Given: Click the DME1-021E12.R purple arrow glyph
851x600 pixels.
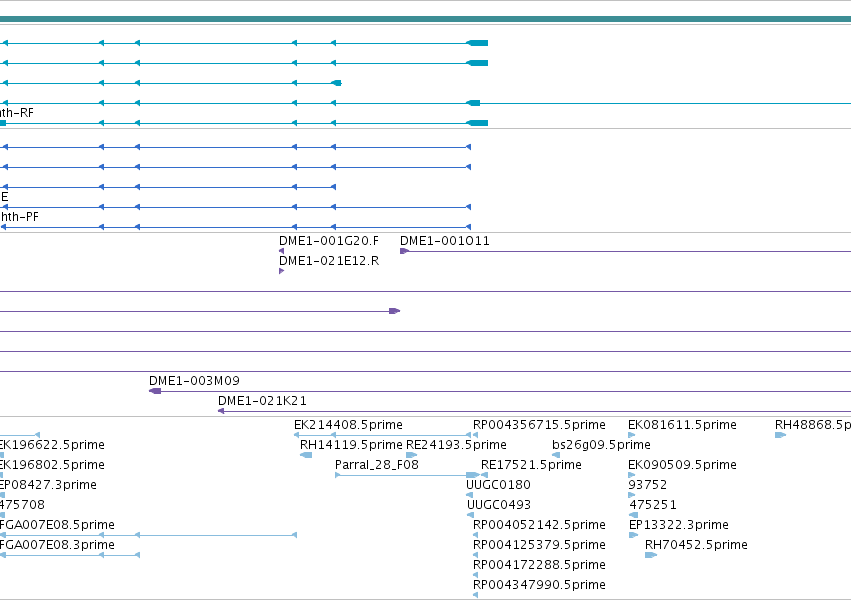Looking at the screenshot, I should tap(282, 271).
